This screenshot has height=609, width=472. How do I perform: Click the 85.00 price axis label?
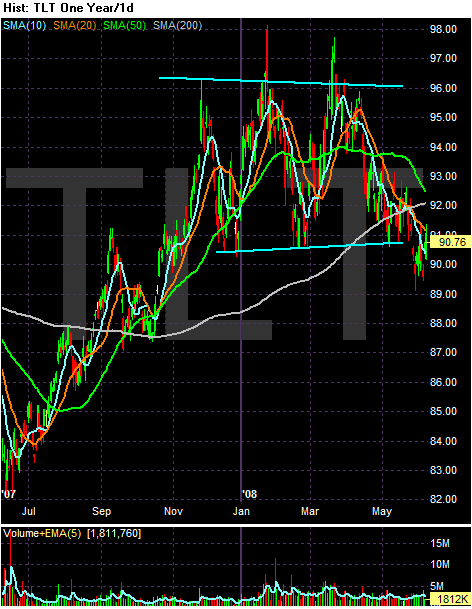[443, 411]
